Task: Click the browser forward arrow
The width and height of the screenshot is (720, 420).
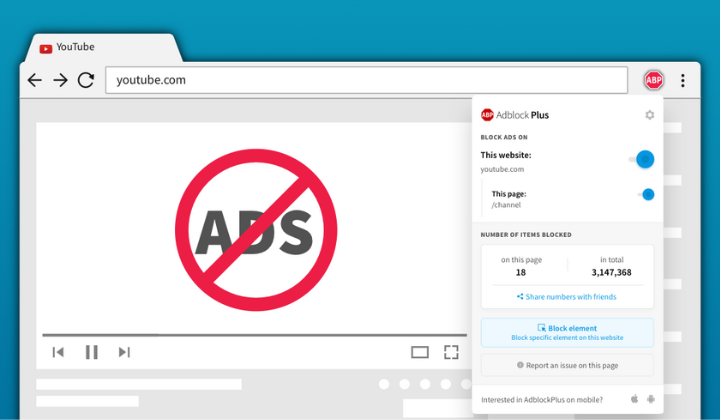Action: click(60, 80)
